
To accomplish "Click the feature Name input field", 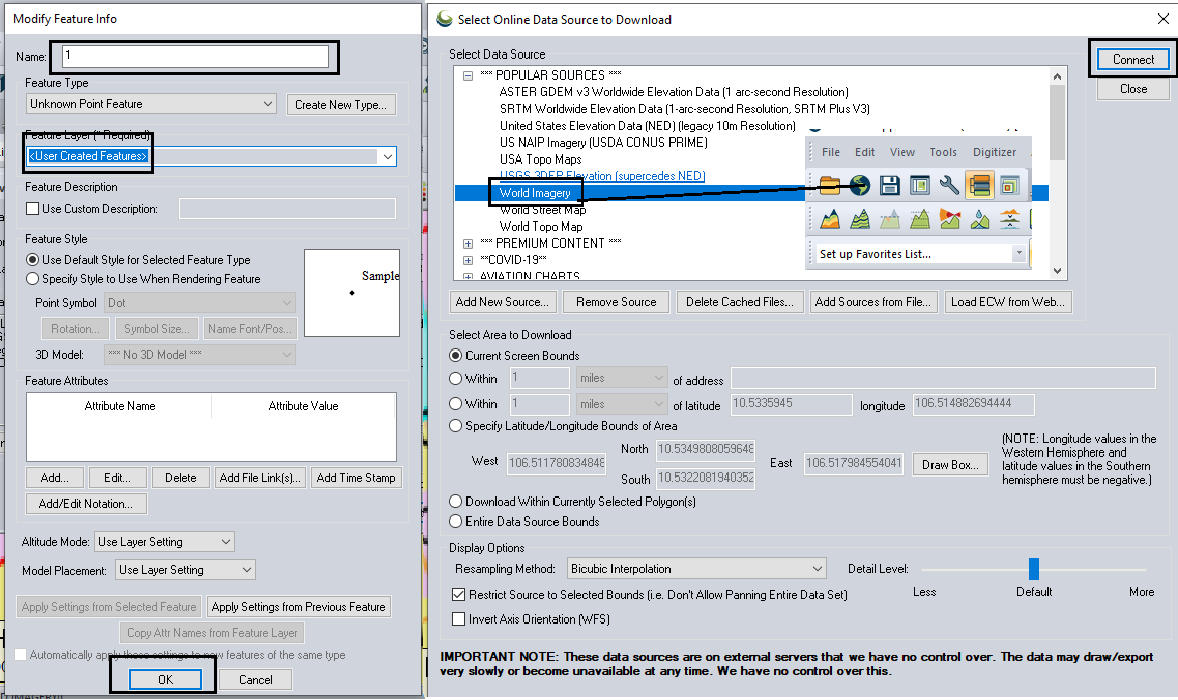I will pyautogui.click(x=195, y=57).
